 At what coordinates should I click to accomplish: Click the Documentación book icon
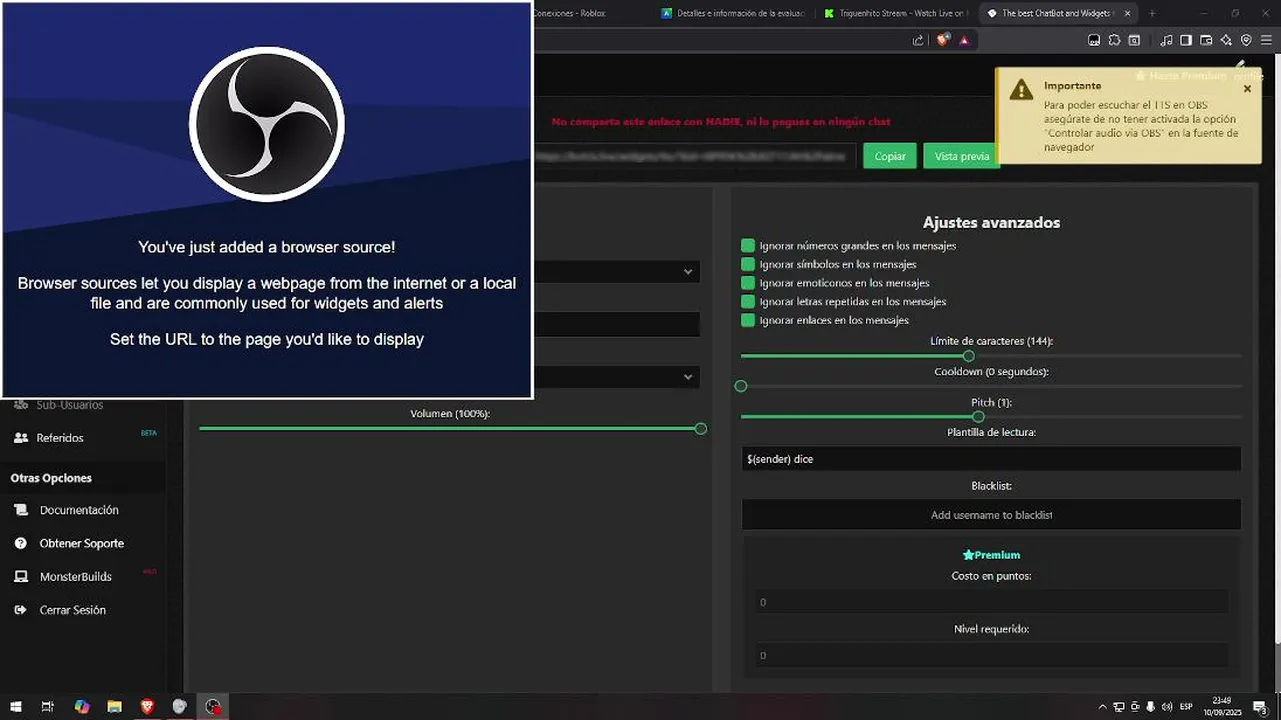coord(20,510)
